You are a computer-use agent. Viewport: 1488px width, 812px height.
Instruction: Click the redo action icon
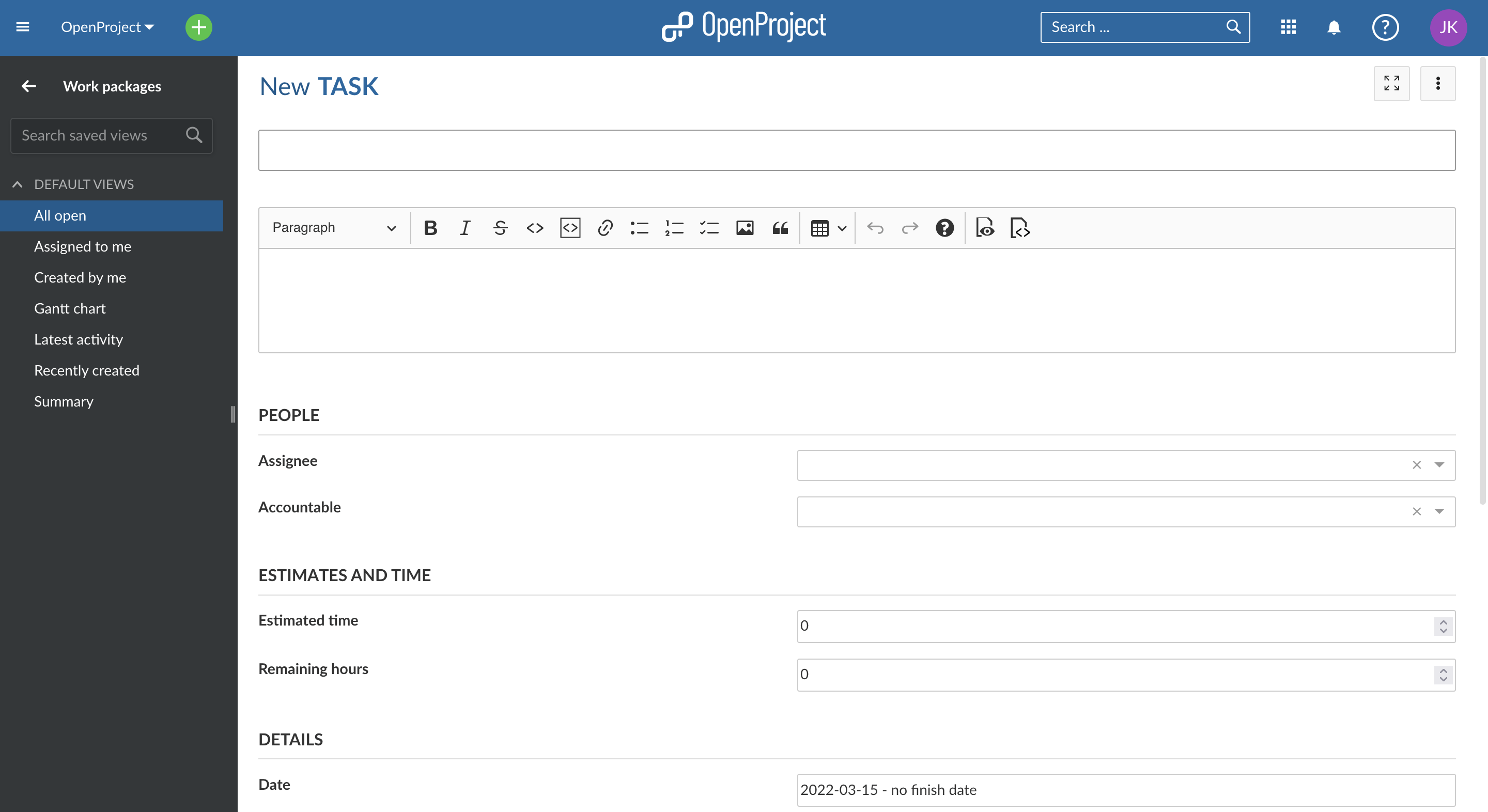[x=909, y=228]
